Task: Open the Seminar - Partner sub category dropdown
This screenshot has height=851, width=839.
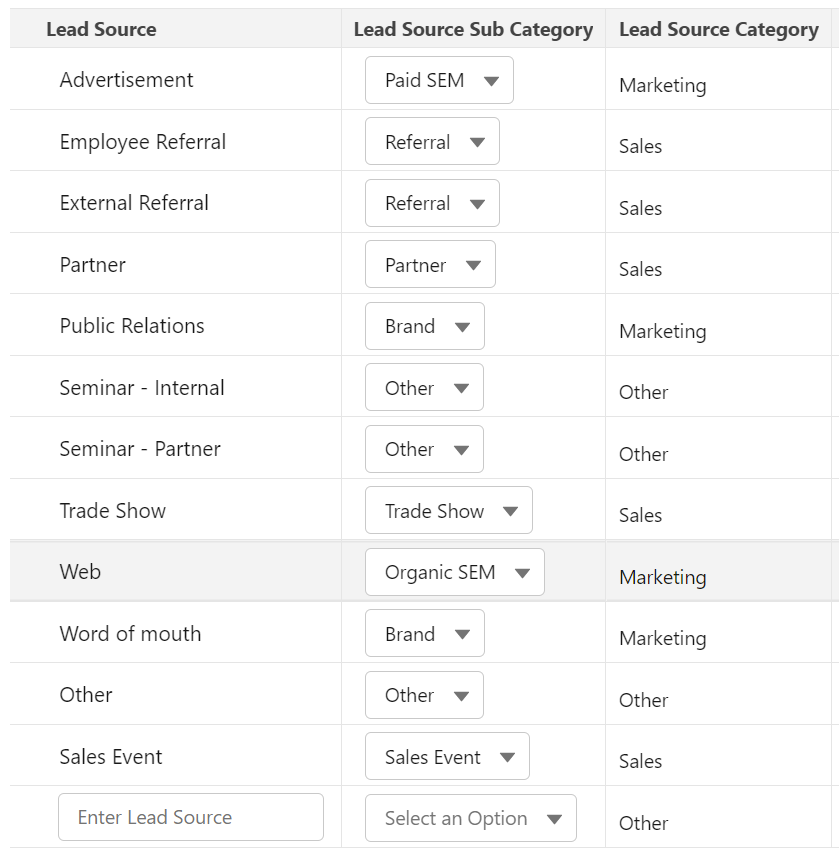Action: [424, 450]
